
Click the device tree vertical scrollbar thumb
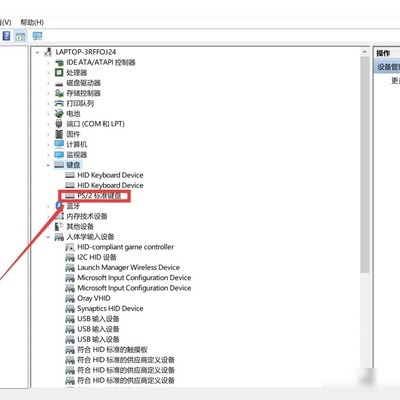(x=364, y=164)
